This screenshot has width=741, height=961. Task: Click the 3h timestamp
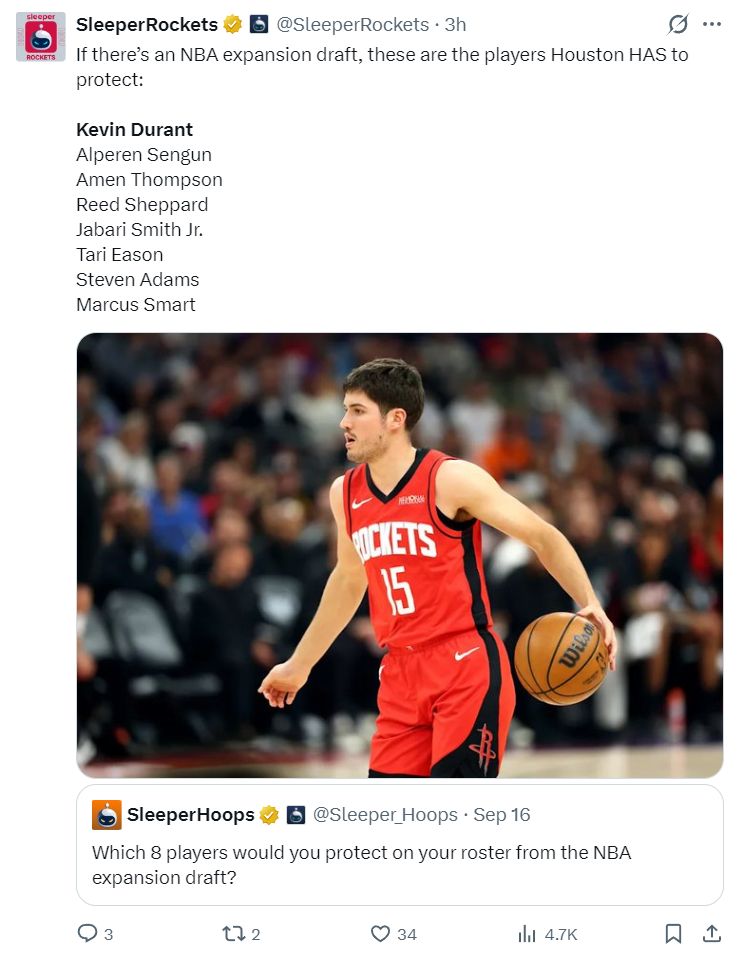coord(455,25)
